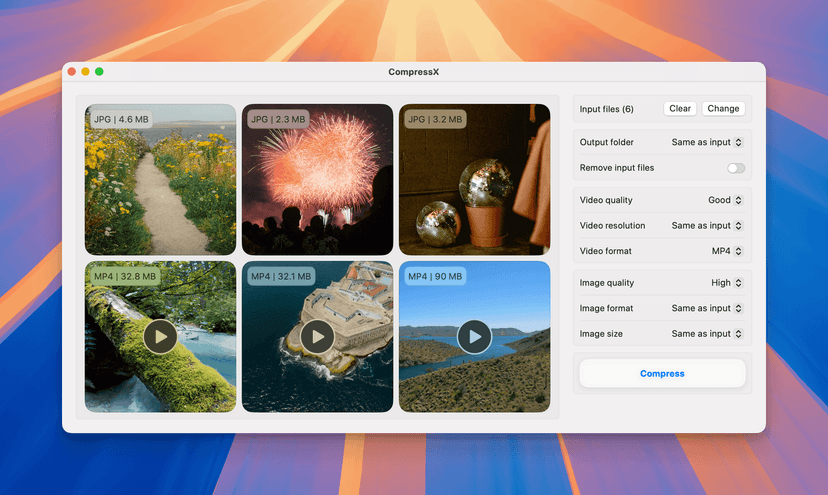Open the Image size dropdown
The height and width of the screenshot is (495, 828).
pos(707,333)
